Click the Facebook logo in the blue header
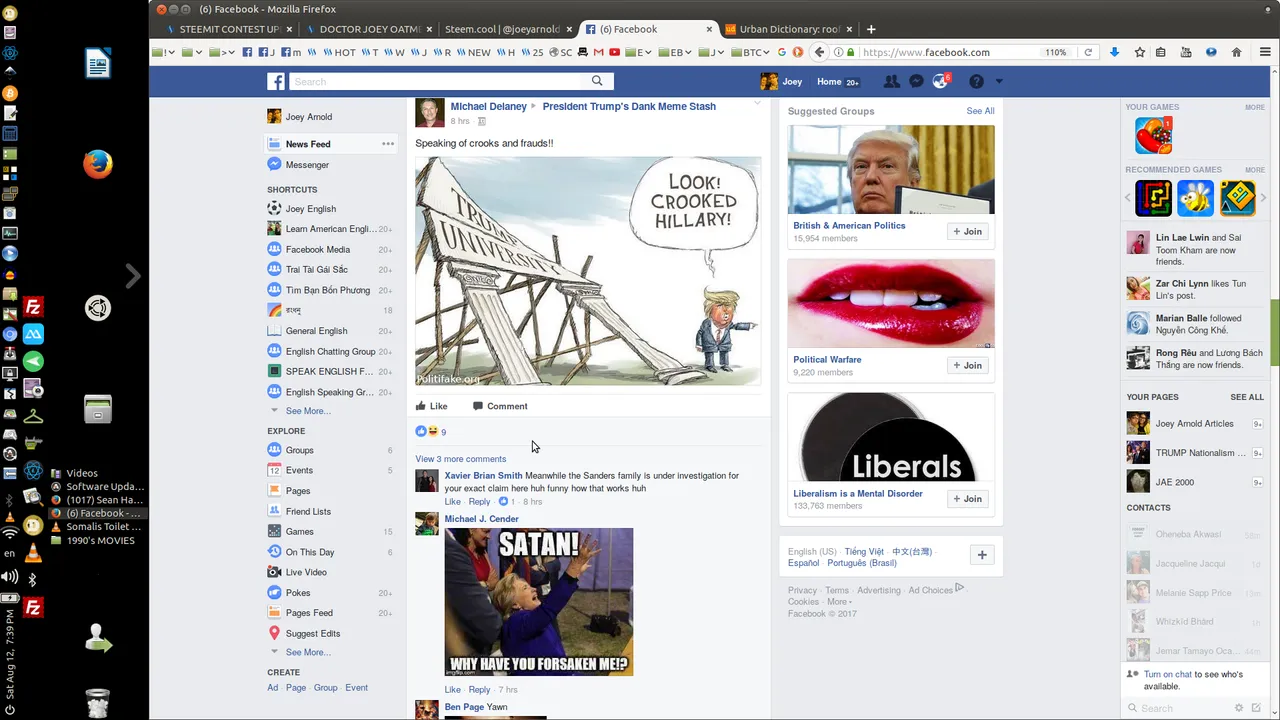 tap(276, 82)
